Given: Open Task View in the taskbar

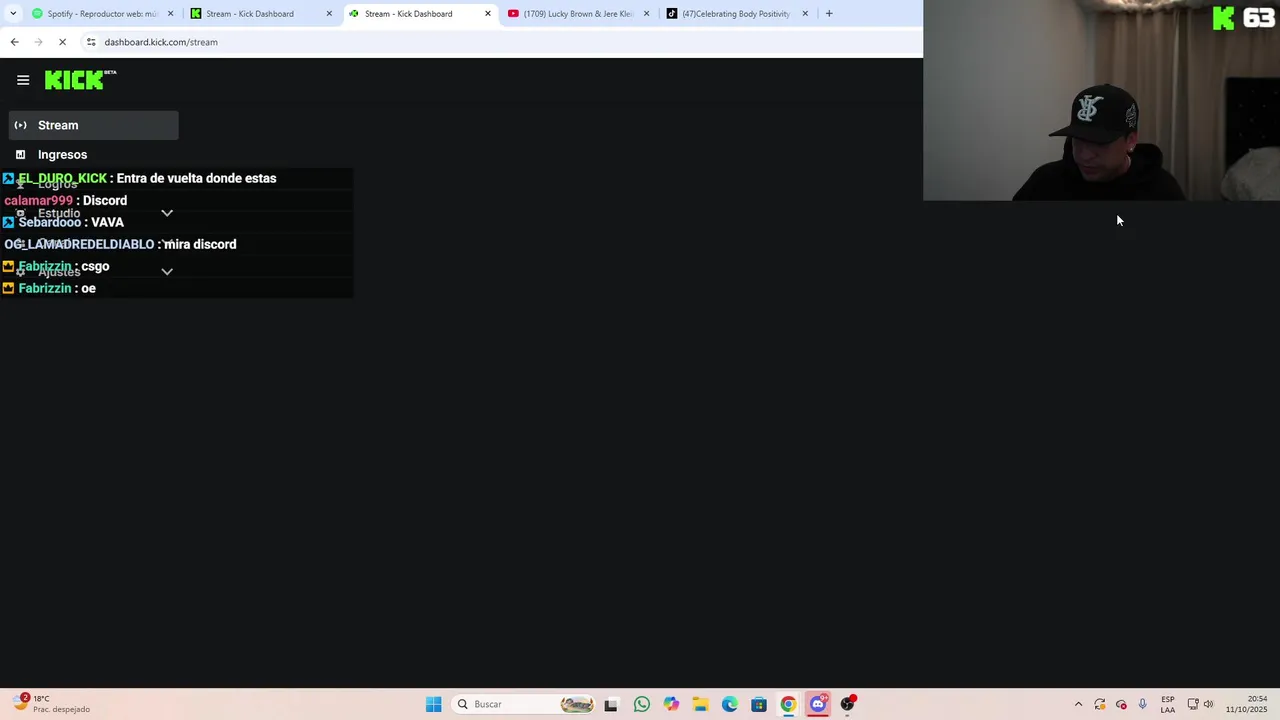Looking at the screenshot, I should (611, 704).
